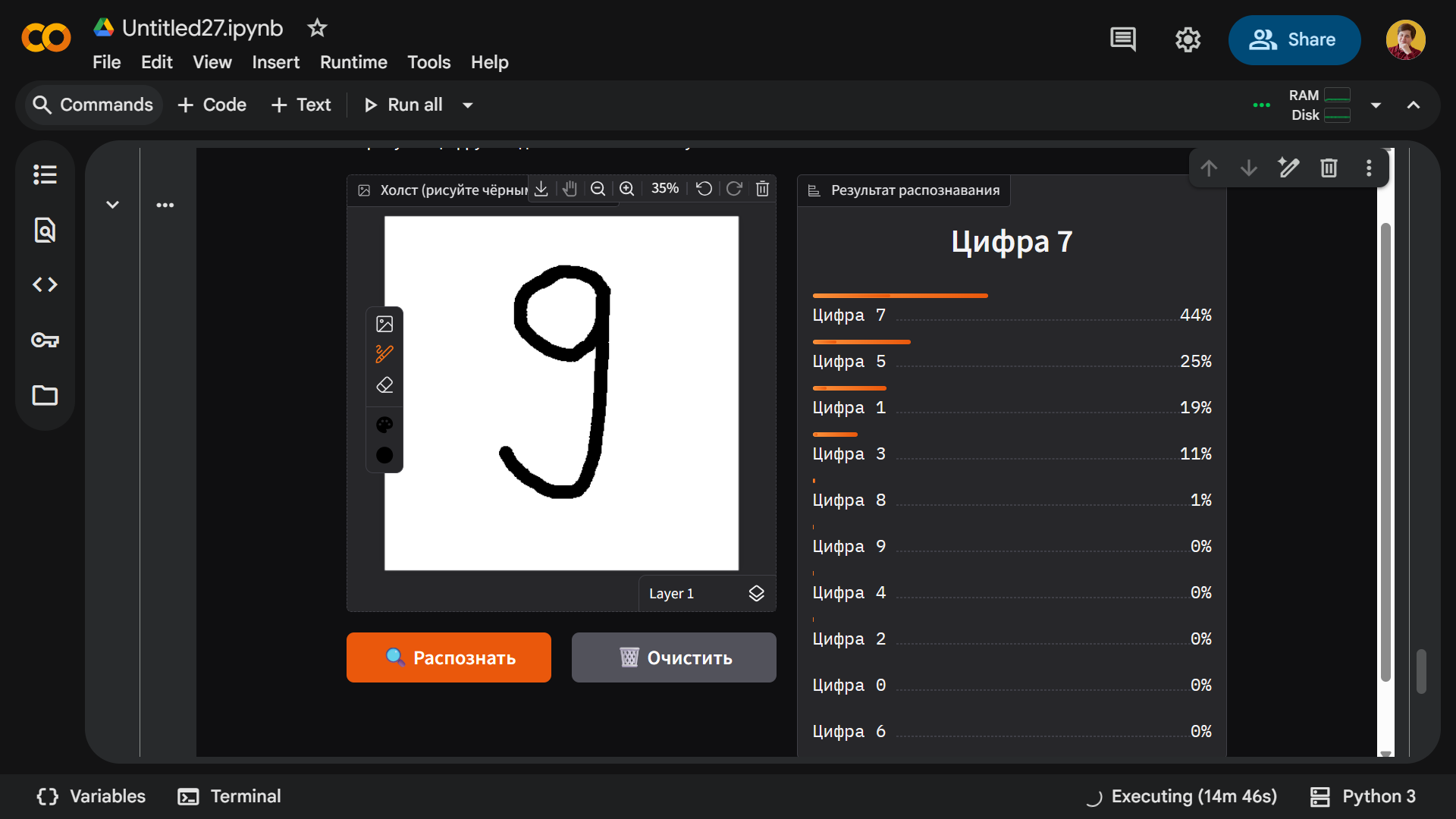The width and height of the screenshot is (1456, 819).
Task: Open the color palette picker
Action: pyautogui.click(x=384, y=425)
